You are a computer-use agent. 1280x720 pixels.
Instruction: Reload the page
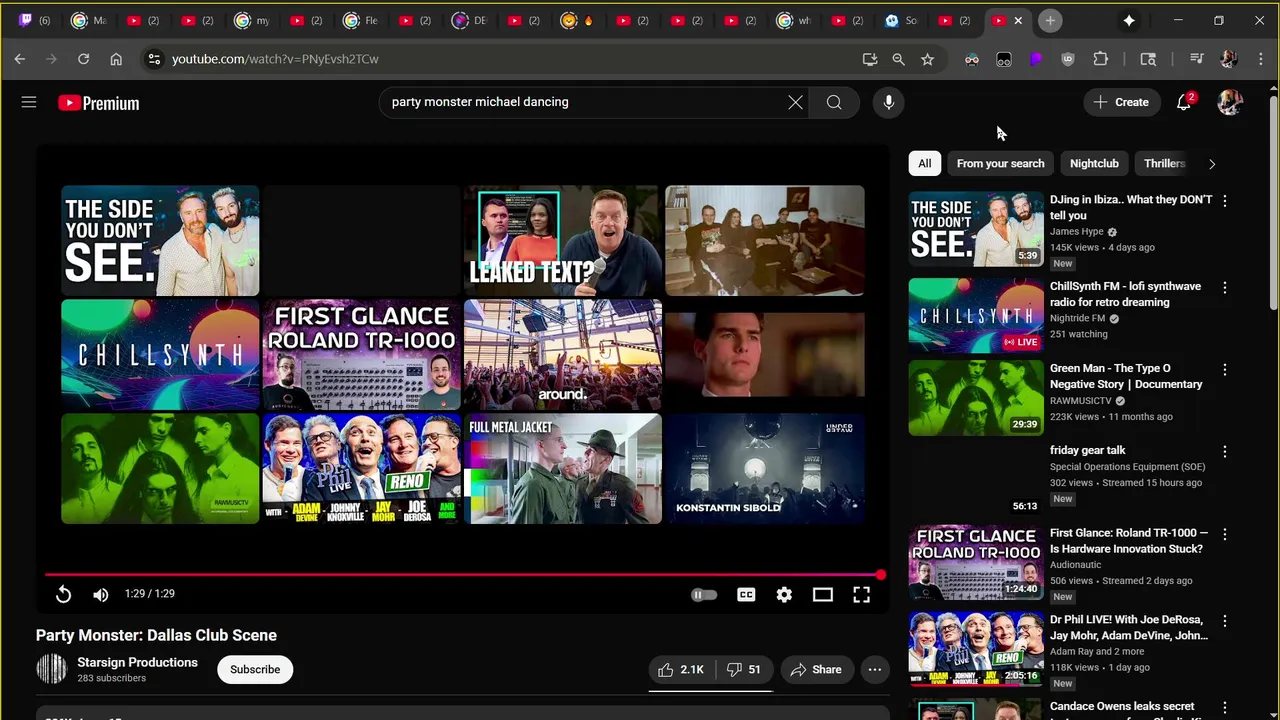(84, 59)
